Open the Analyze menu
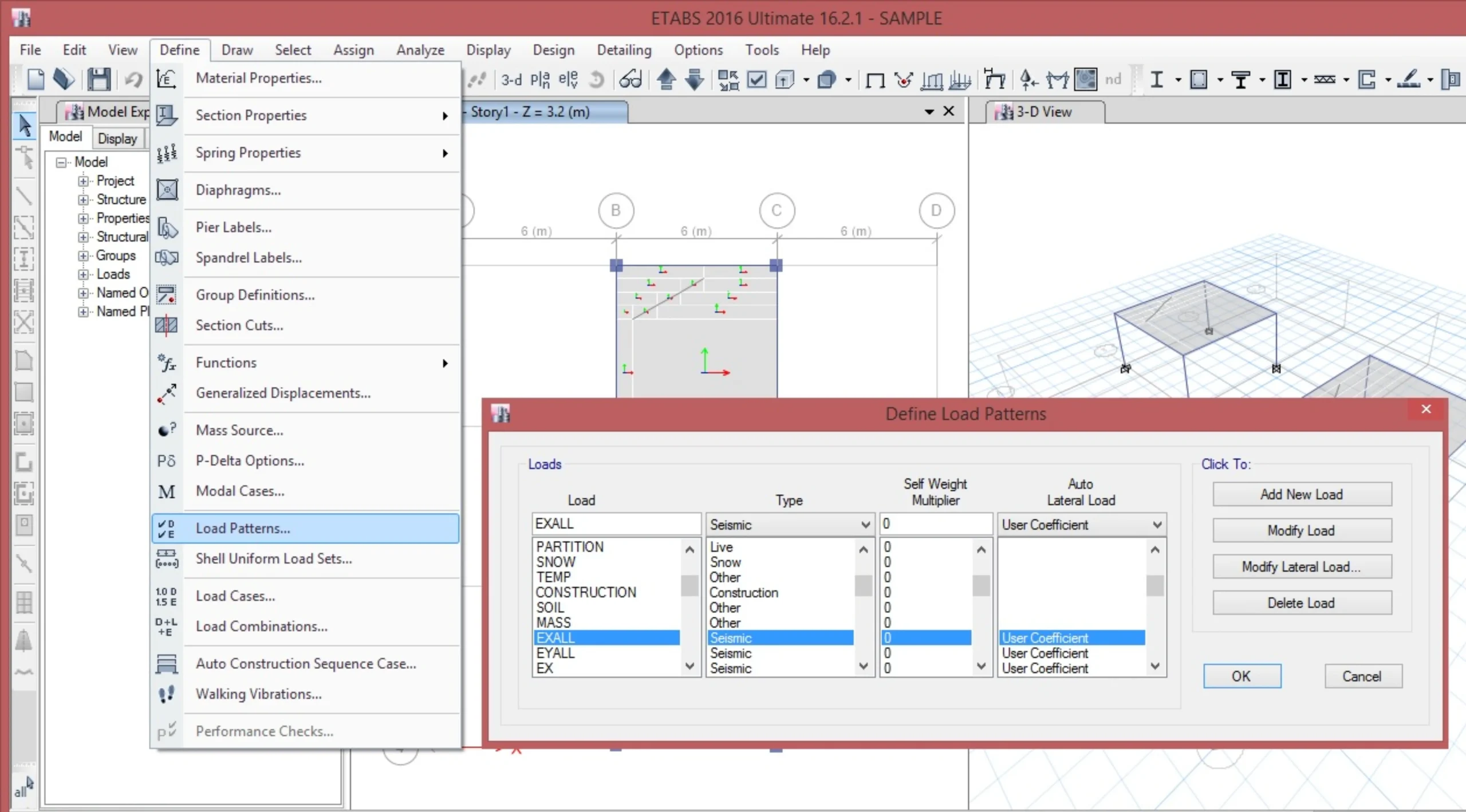This screenshot has width=1466, height=812. (x=420, y=50)
